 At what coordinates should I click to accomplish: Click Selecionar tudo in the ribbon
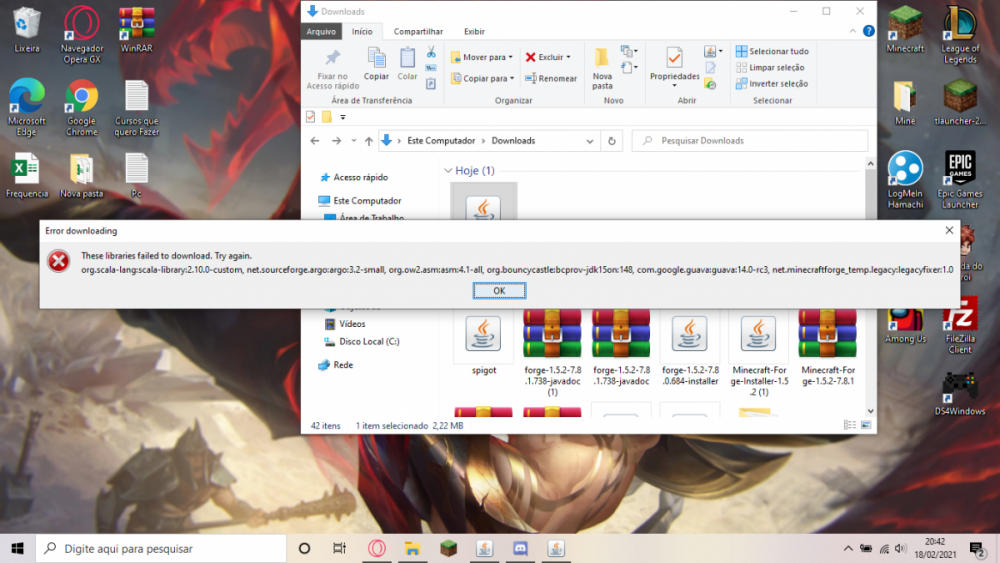pyautogui.click(x=772, y=51)
